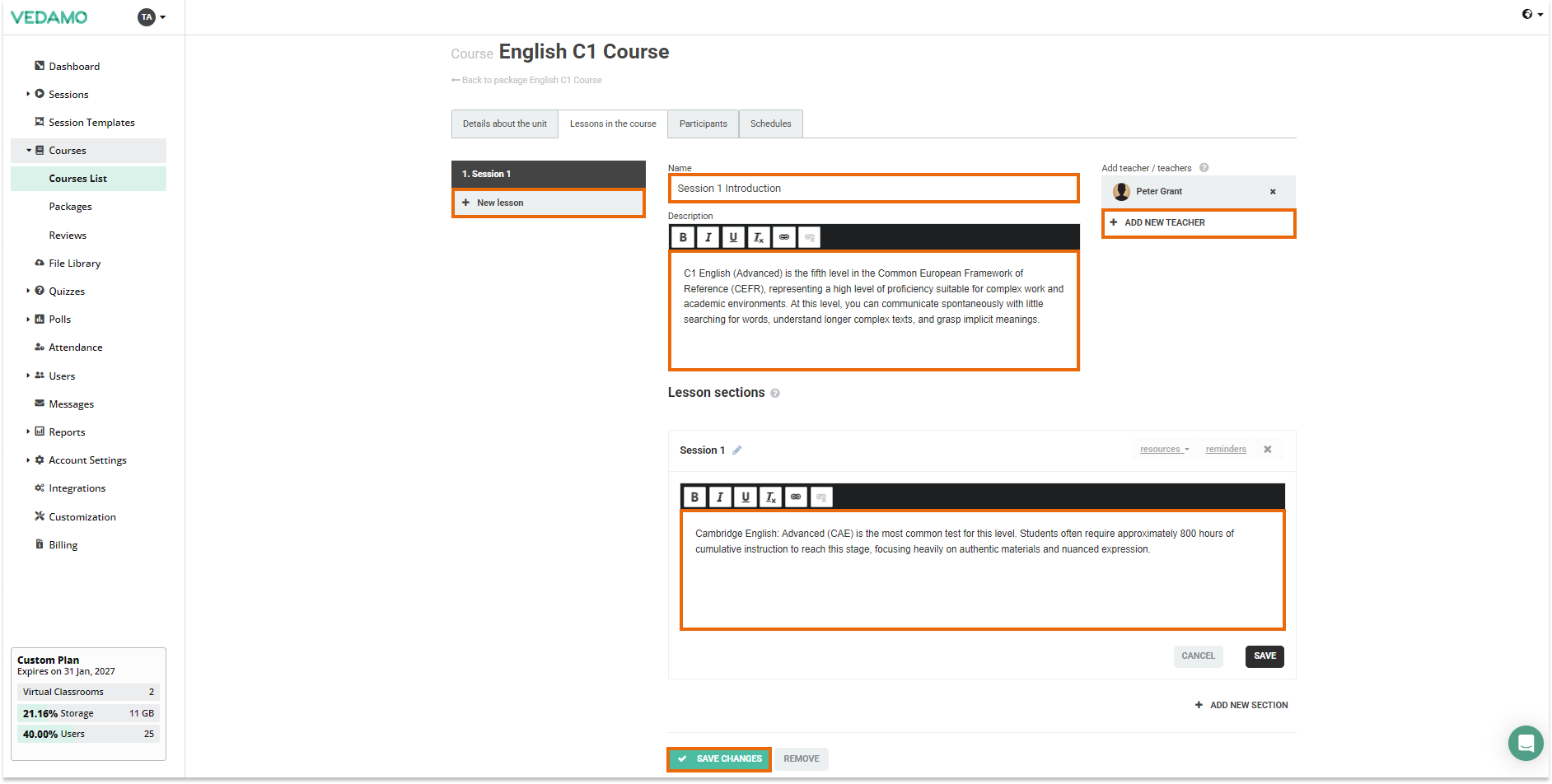Open Packages in sidebar
The width and height of the screenshot is (1552, 784).
coord(70,207)
